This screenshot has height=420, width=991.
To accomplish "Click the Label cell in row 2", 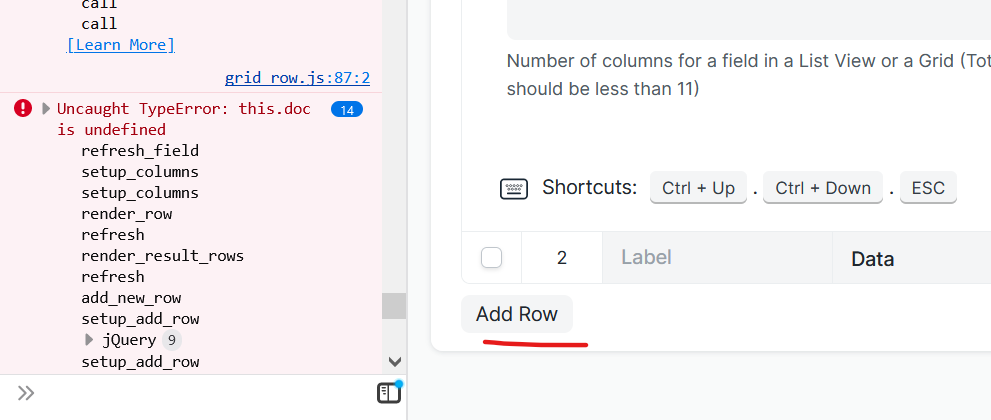I will [x=717, y=258].
